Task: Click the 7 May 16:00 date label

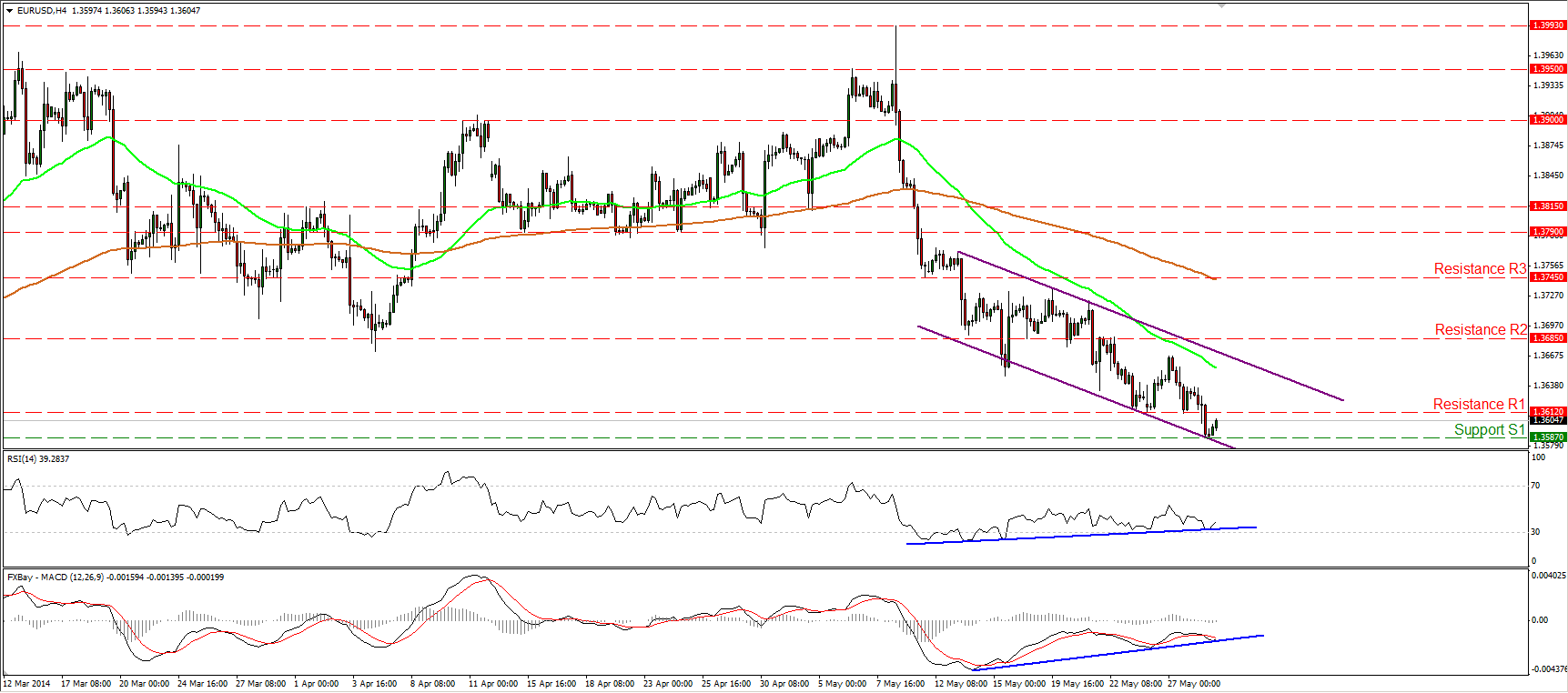Action: pyautogui.click(x=901, y=684)
